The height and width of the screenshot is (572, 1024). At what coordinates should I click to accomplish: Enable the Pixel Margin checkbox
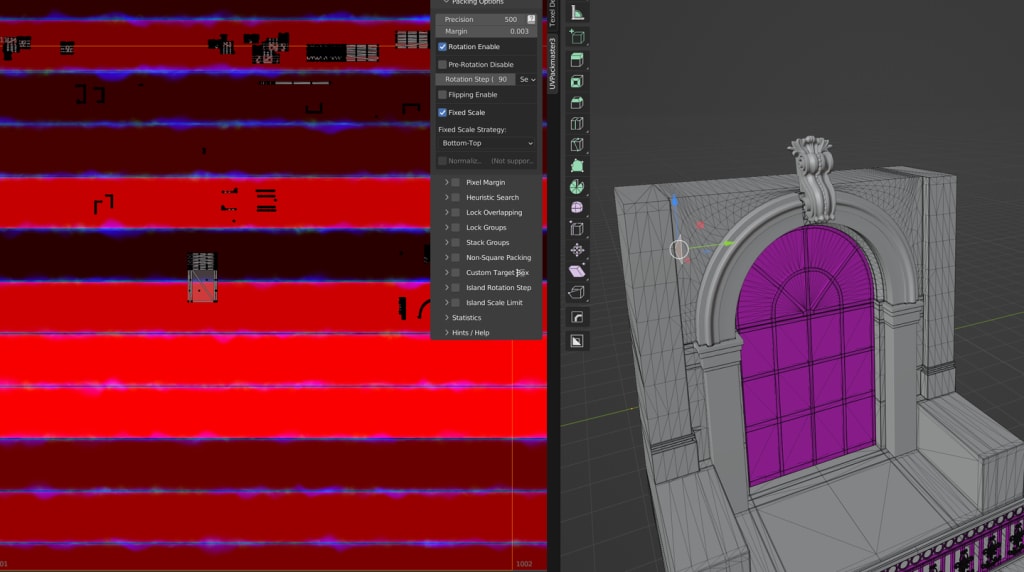[456, 183]
